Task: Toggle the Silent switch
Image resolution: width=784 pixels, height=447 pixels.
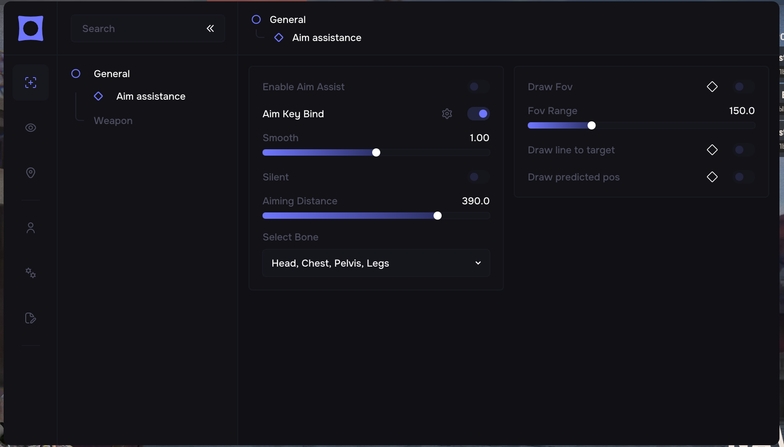Action: pos(477,177)
